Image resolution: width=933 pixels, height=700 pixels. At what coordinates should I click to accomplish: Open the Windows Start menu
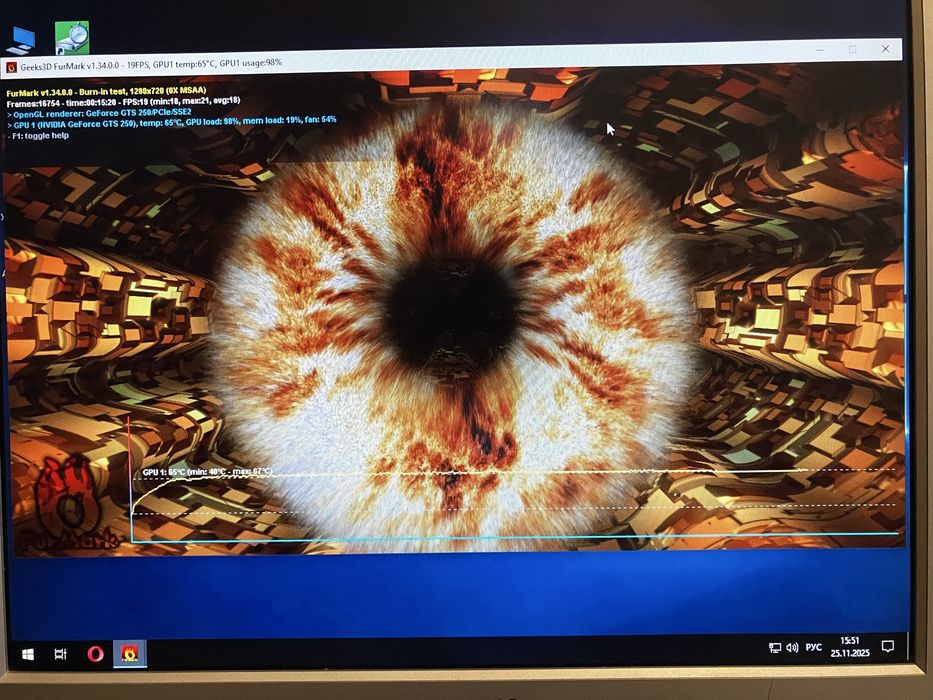coord(27,654)
